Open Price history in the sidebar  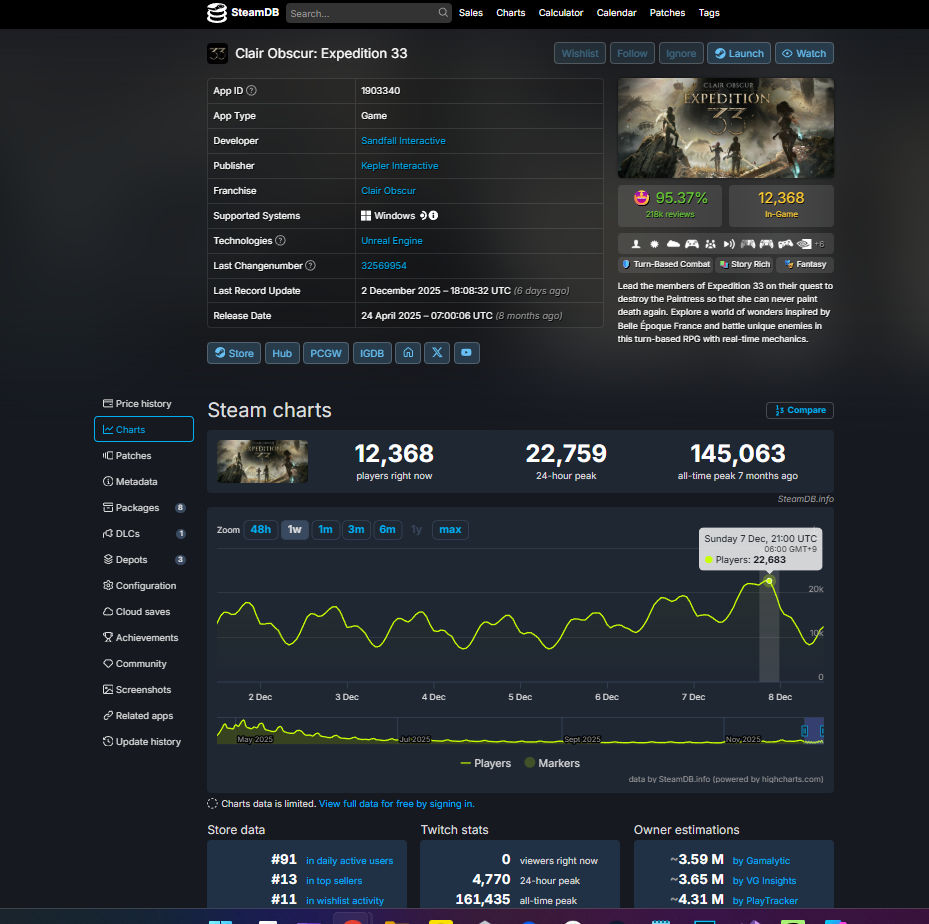click(144, 403)
